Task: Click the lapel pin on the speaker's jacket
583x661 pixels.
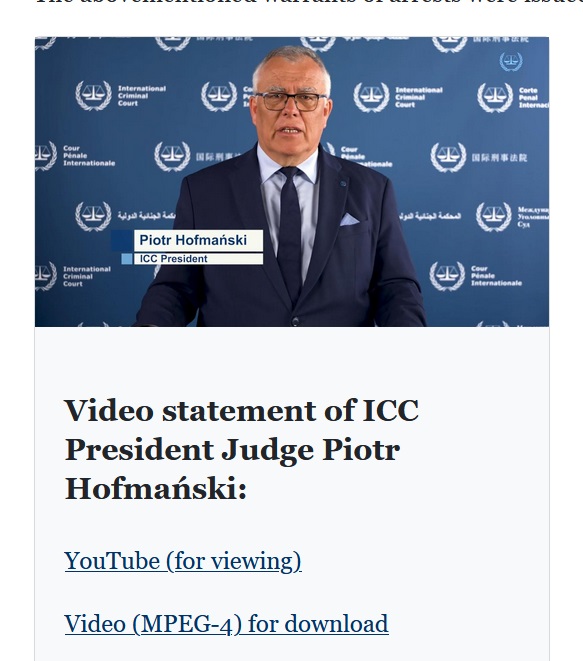Action: point(343,184)
